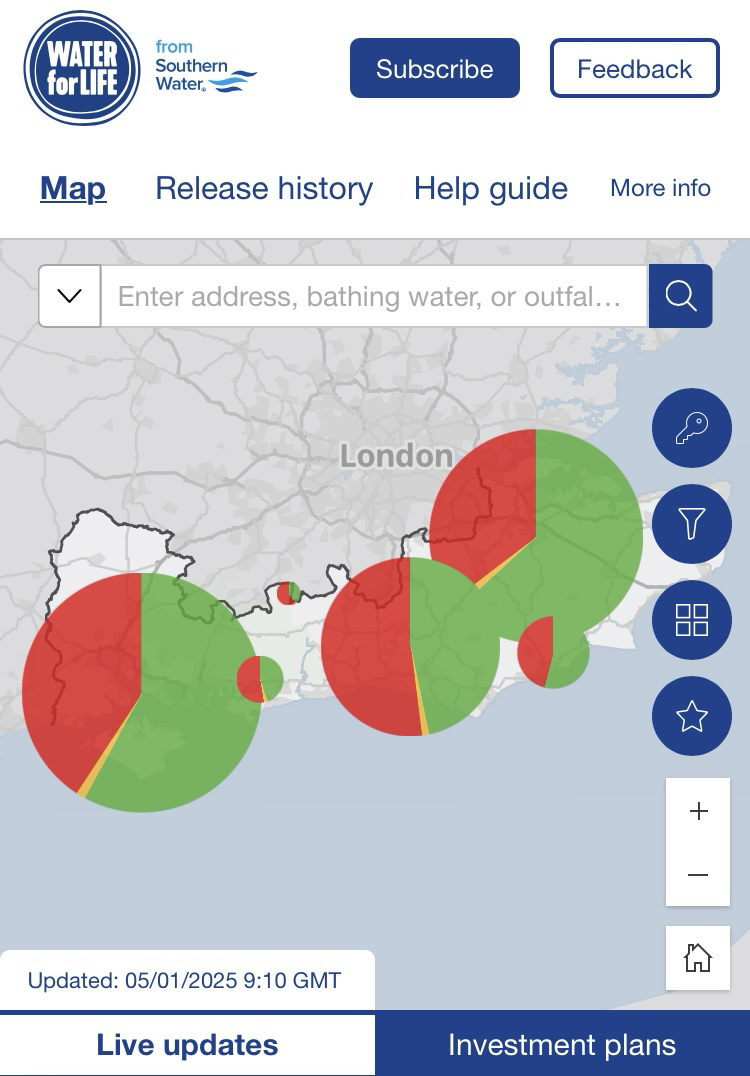Screen dimensions: 750x1076
Task: Open favourites star icon
Action: 692,716
